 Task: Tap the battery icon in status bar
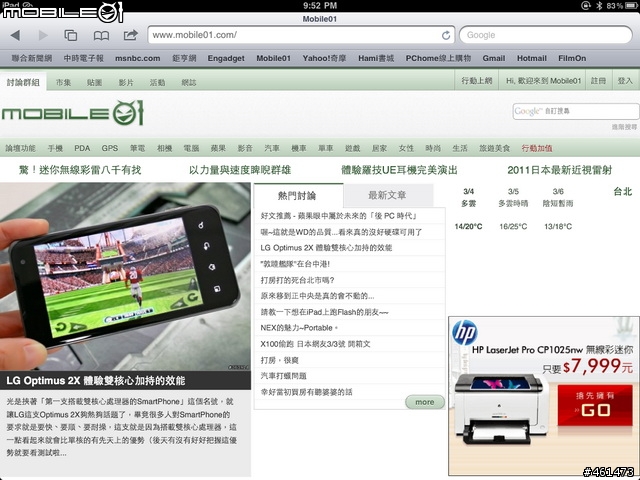tap(631, 5)
